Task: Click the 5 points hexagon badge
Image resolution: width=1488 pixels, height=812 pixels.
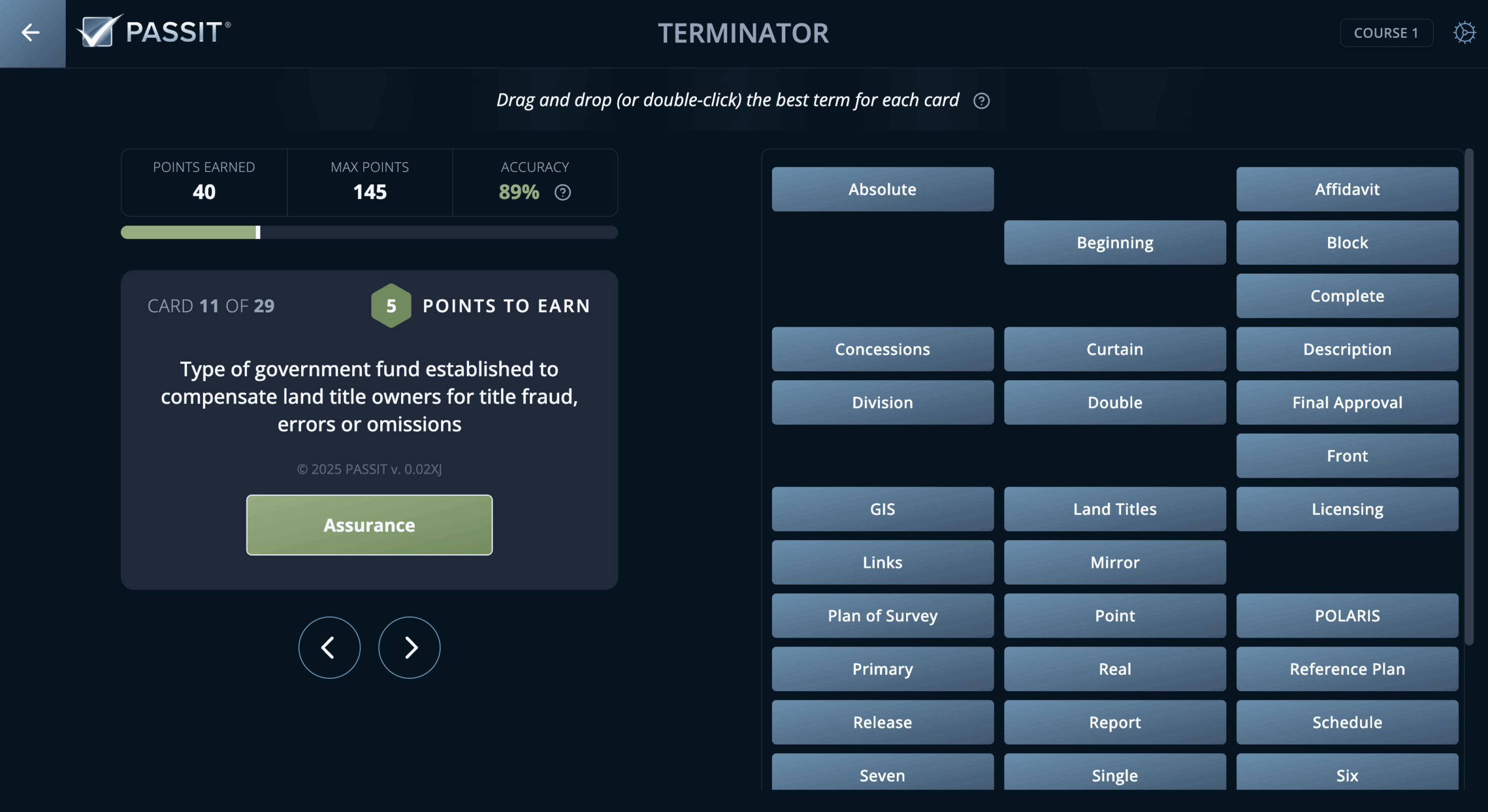Action: tap(391, 306)
